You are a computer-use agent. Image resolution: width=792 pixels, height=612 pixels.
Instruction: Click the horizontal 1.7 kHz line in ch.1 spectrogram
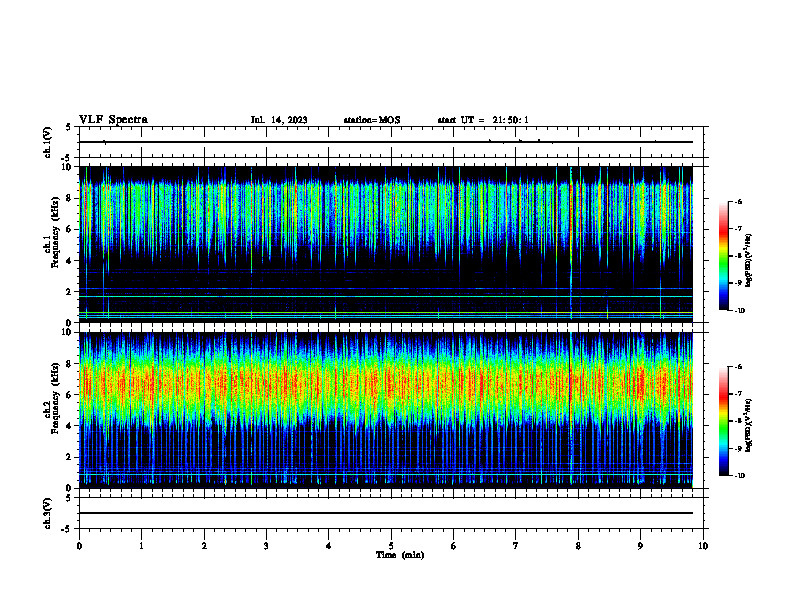pyautogui.click(x=386, y=296)
